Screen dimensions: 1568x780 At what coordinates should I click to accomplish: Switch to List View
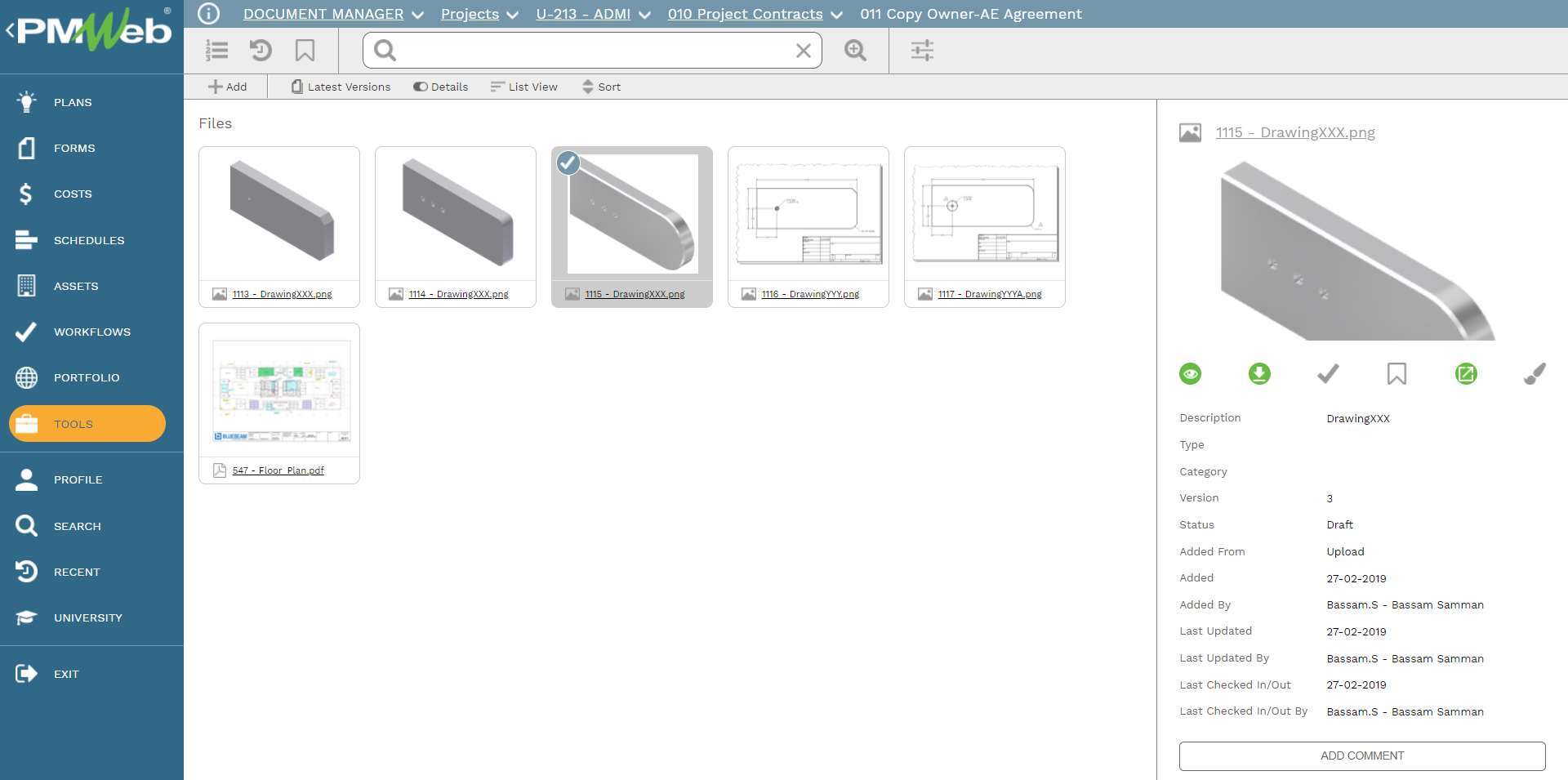point(523,87)
